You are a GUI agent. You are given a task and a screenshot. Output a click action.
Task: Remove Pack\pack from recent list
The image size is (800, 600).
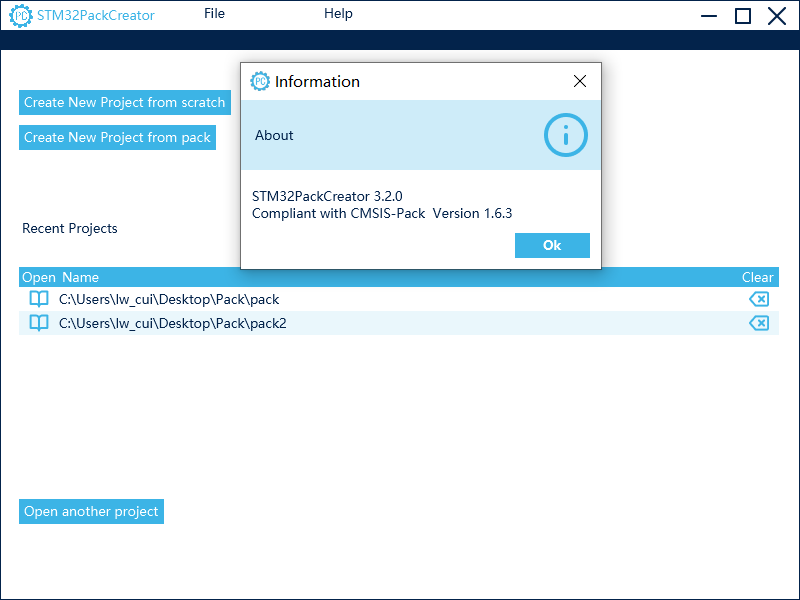[759, 299]
